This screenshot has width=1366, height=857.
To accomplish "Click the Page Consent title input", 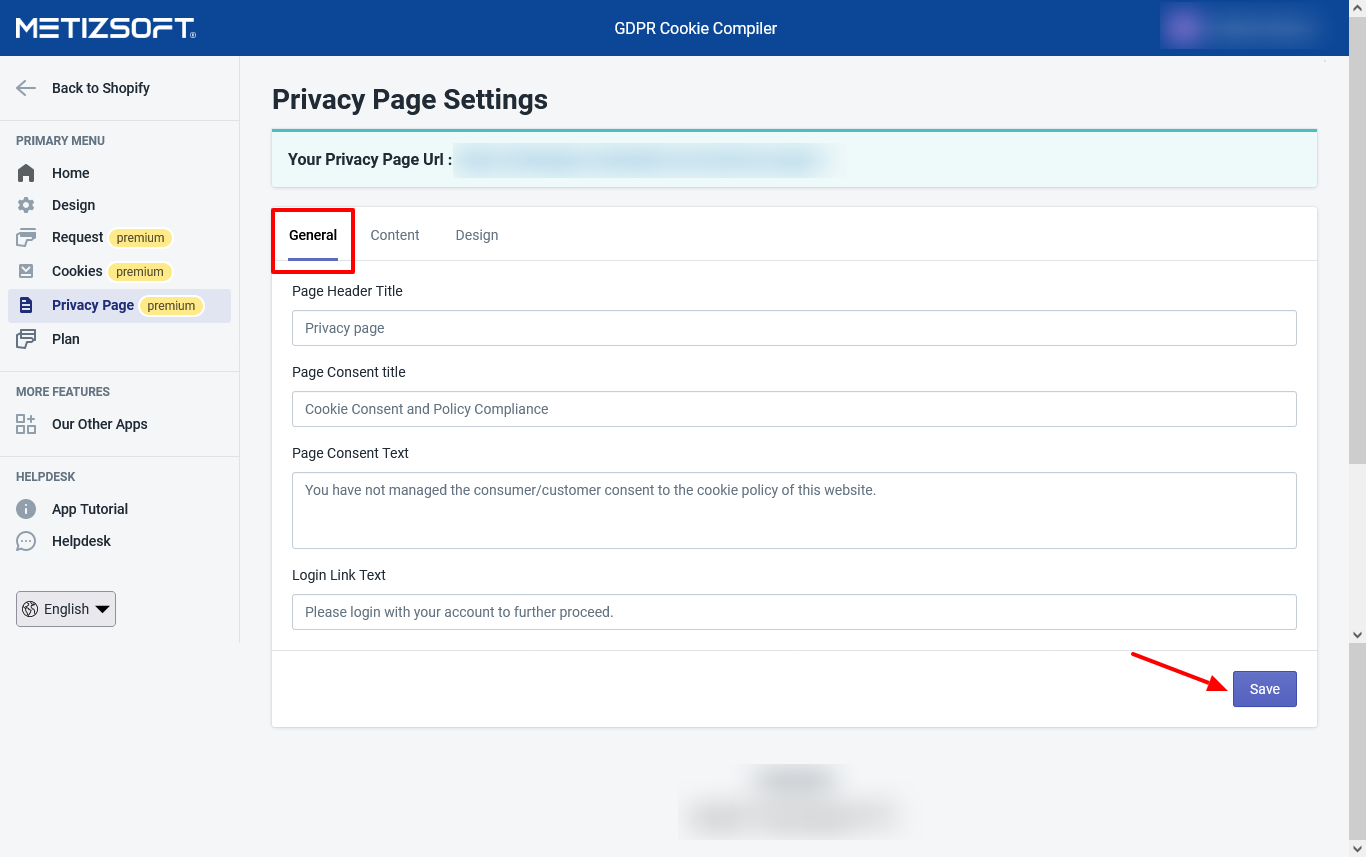I will pos(793,409).
